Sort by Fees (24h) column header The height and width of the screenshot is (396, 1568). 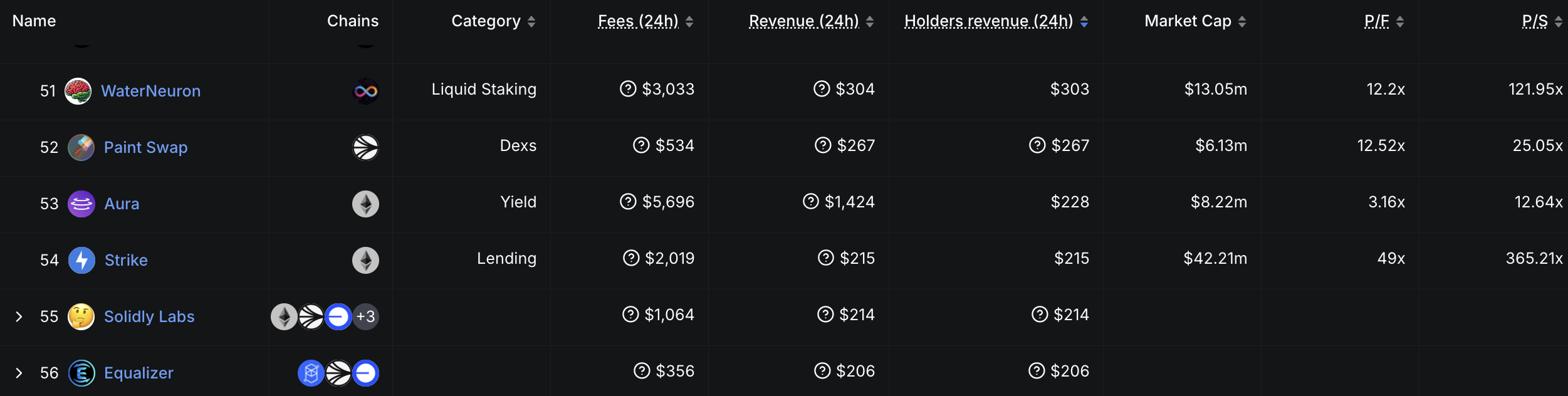click(x=645, y=21)
